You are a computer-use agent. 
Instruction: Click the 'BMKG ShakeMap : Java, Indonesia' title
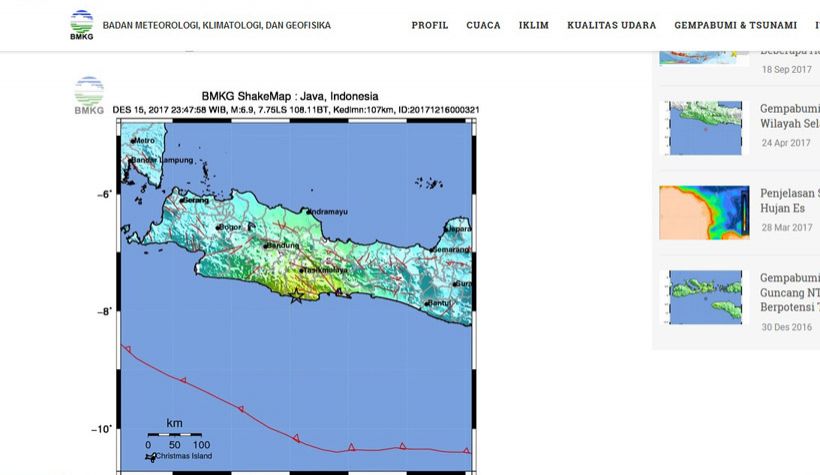click(290, 96)
